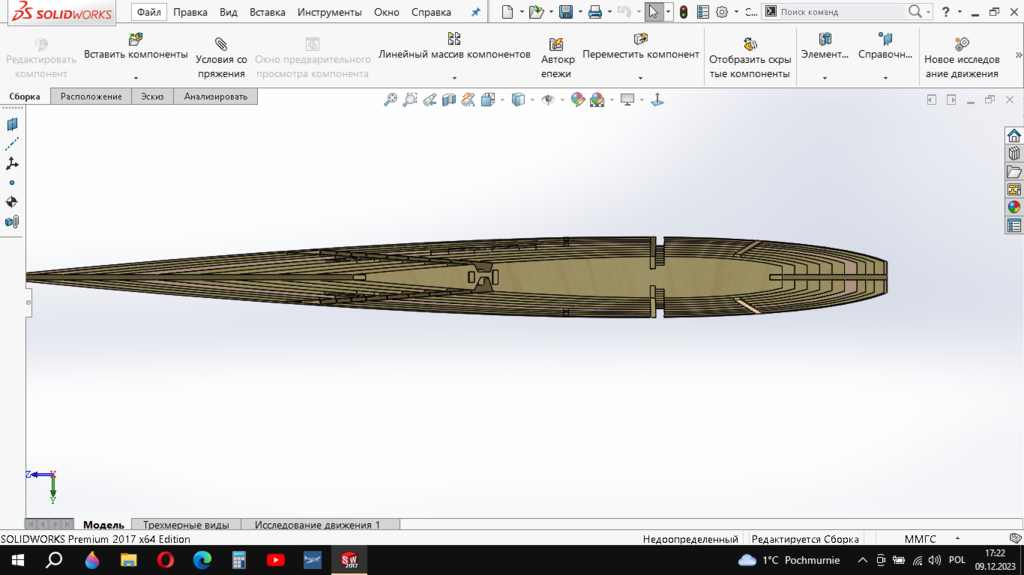1024x575 pixels.
Task: Click the Zoom to Fit magnifier icon
Action: (391, 100)
